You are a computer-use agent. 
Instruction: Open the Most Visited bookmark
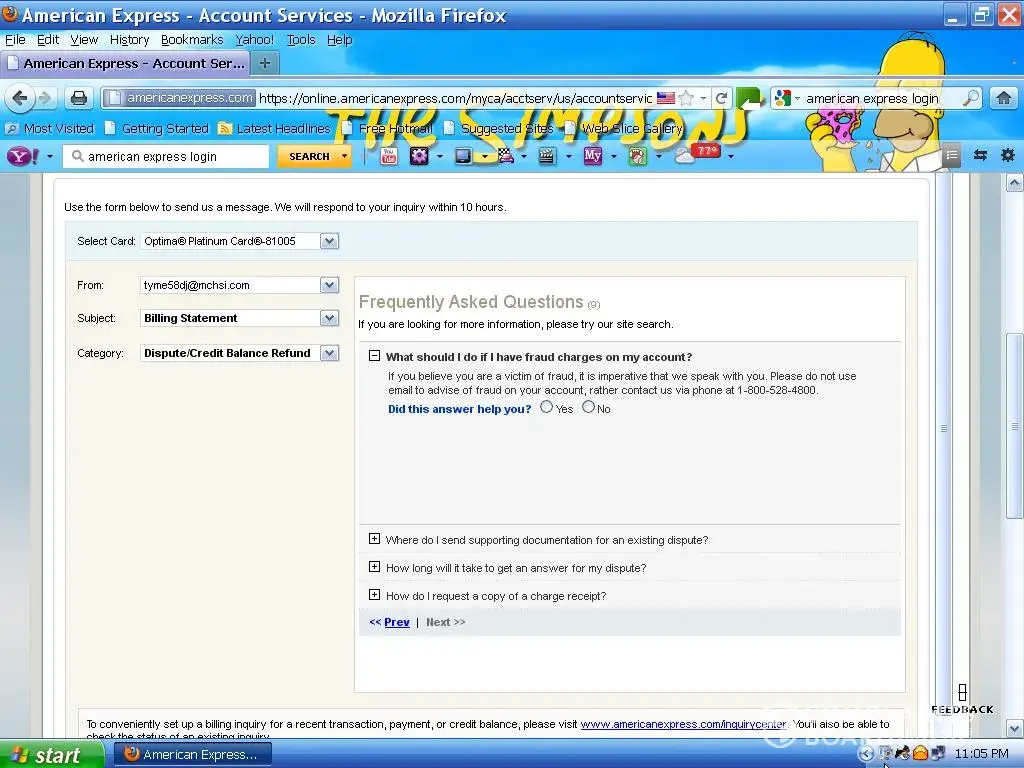51,129
